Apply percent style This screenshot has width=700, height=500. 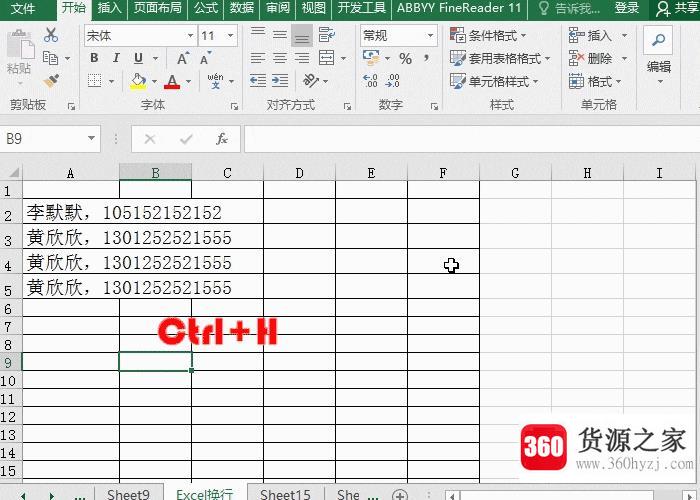(x=405, y=58)
